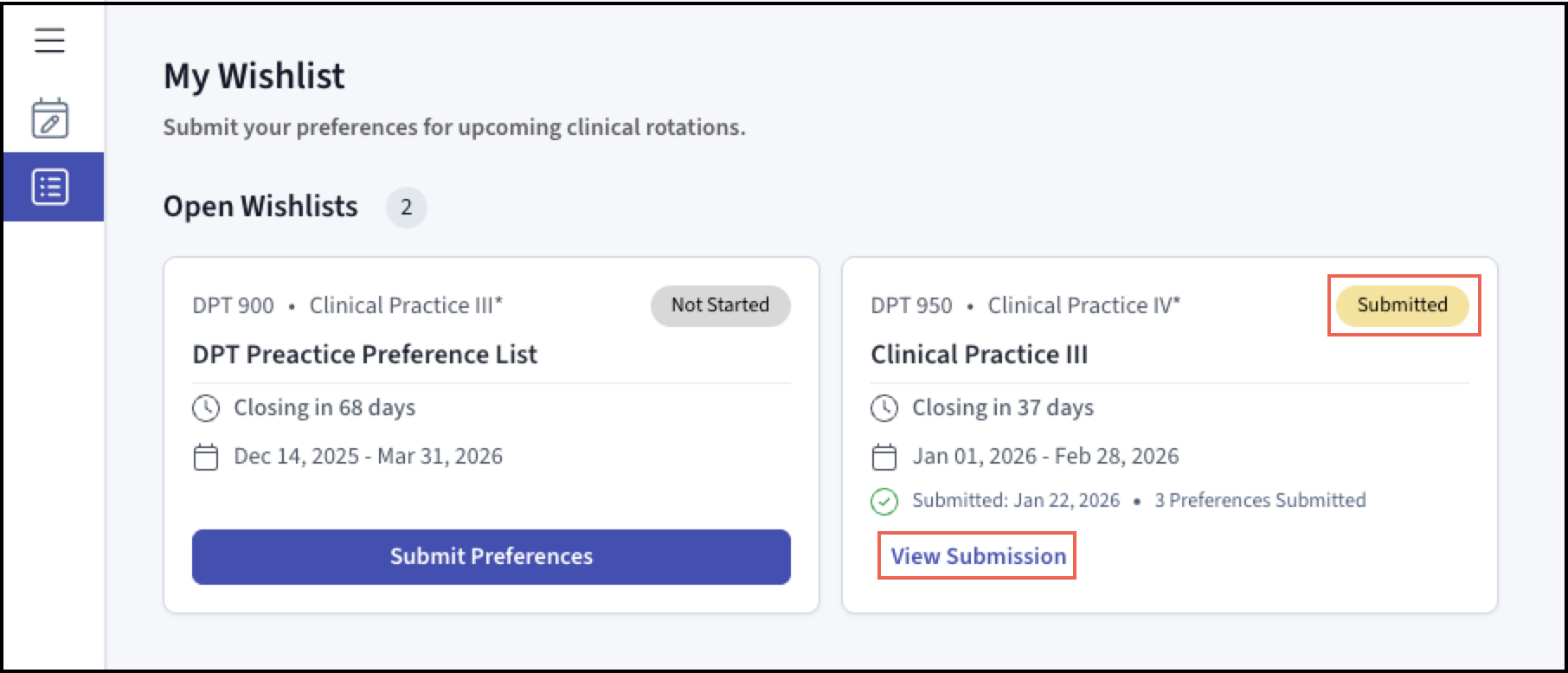Click the Open Wishlists section heading

click(260, 207)
